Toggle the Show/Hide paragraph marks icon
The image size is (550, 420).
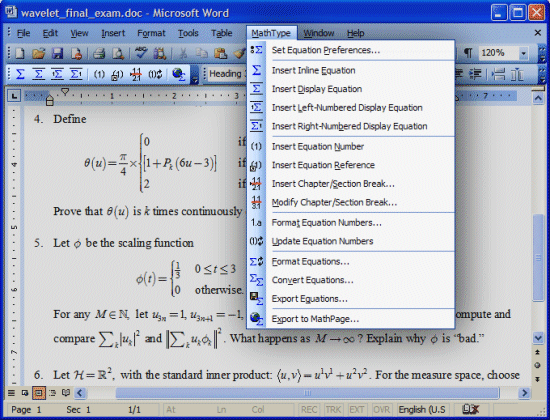468,53
